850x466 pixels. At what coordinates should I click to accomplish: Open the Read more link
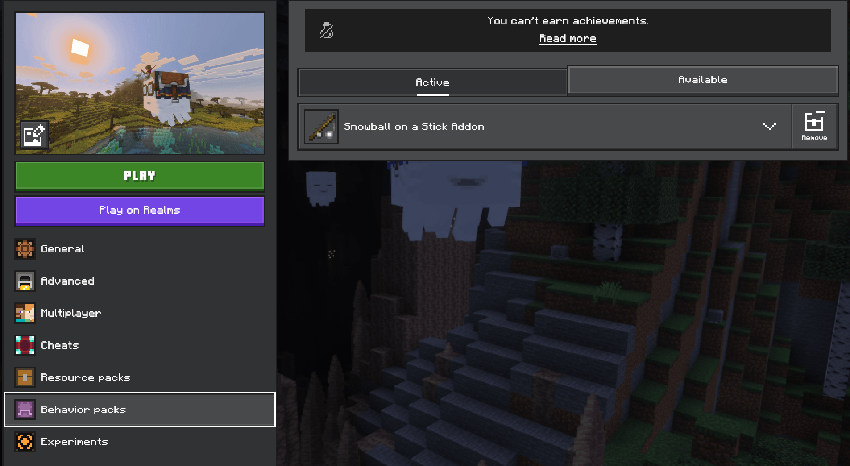click(x=568, y=38)
